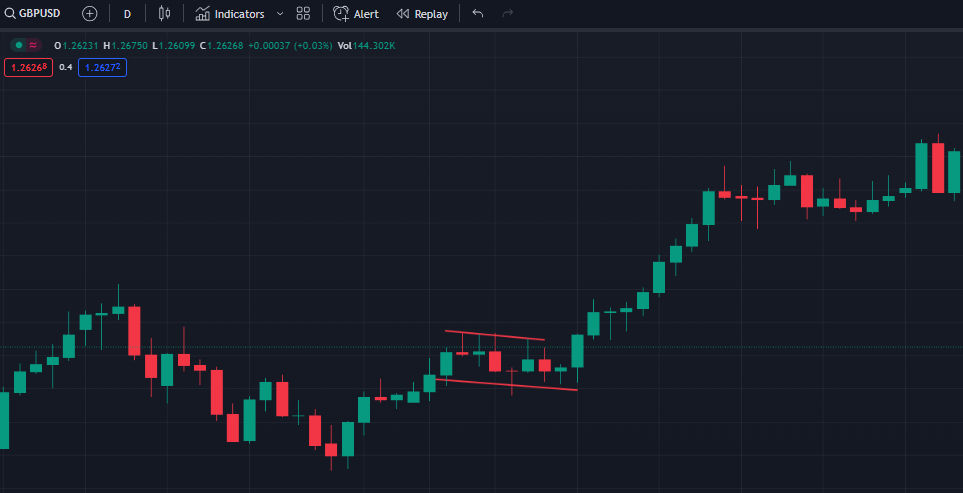This screenshot has width=963, height=493.
Task: Open the candlestick chart type menu
Action: click(164, 14)
